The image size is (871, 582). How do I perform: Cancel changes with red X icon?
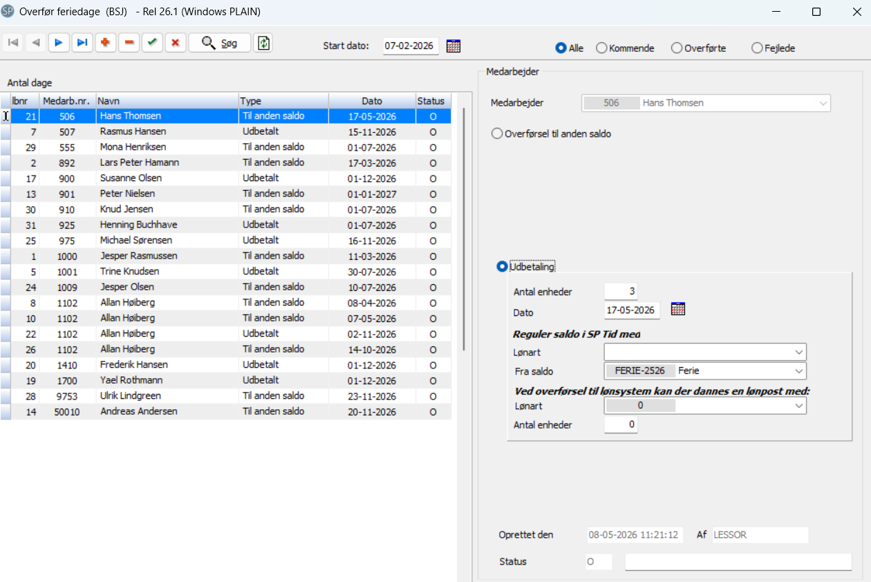(176, 43)
